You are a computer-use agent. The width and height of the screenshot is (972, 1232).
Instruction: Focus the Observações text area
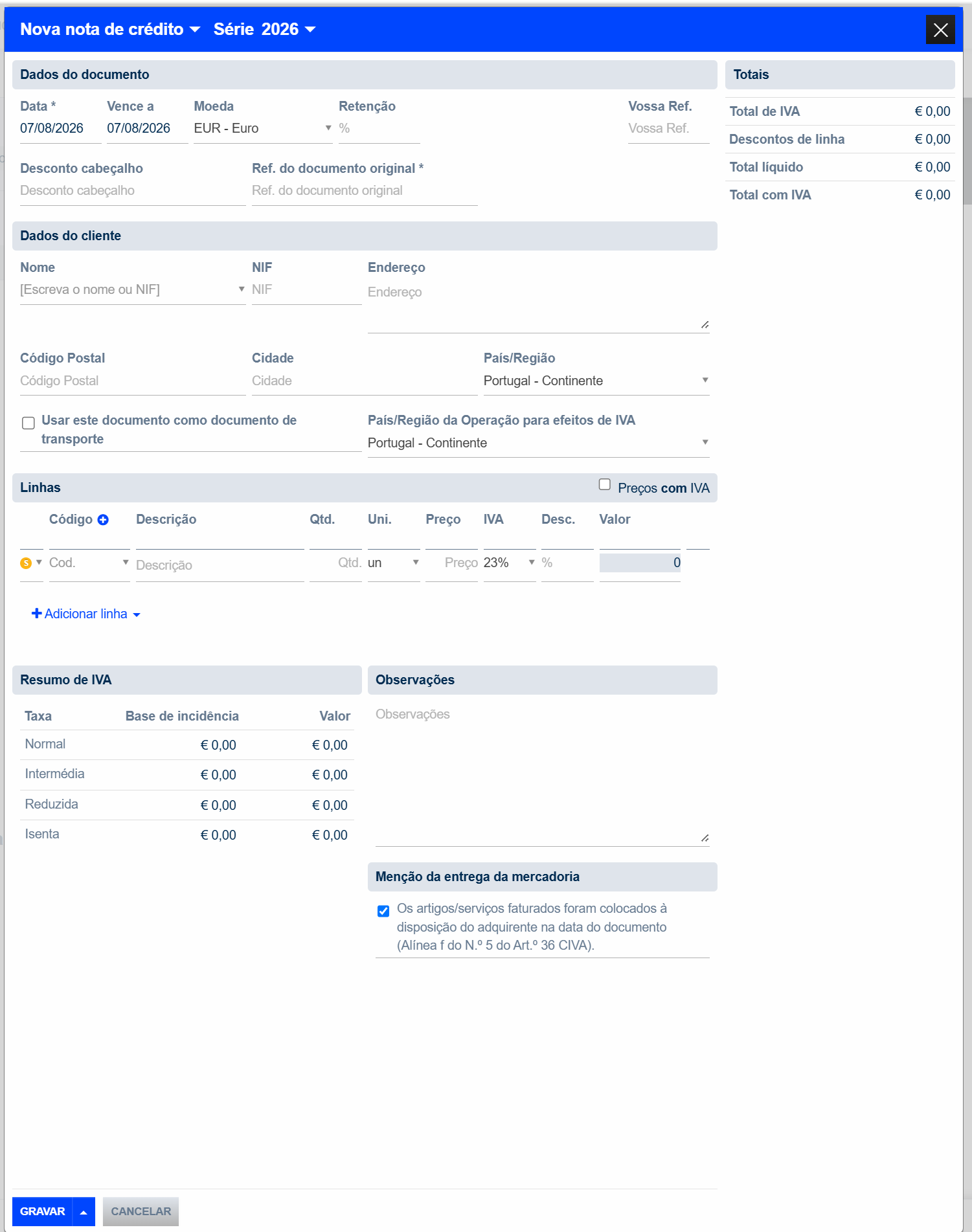pos(542,774)
